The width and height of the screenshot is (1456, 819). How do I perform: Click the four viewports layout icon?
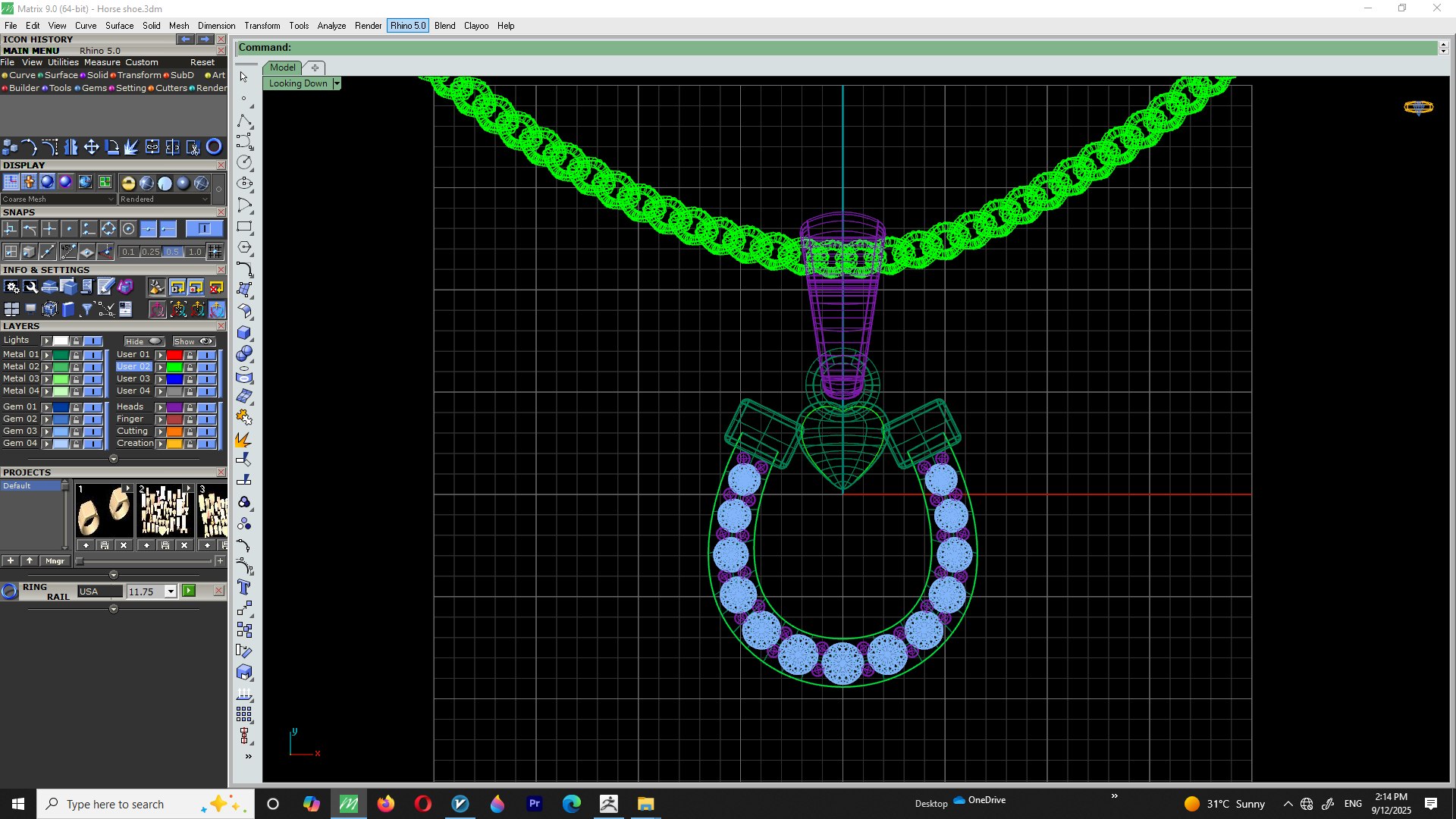(x=11, y=309)
